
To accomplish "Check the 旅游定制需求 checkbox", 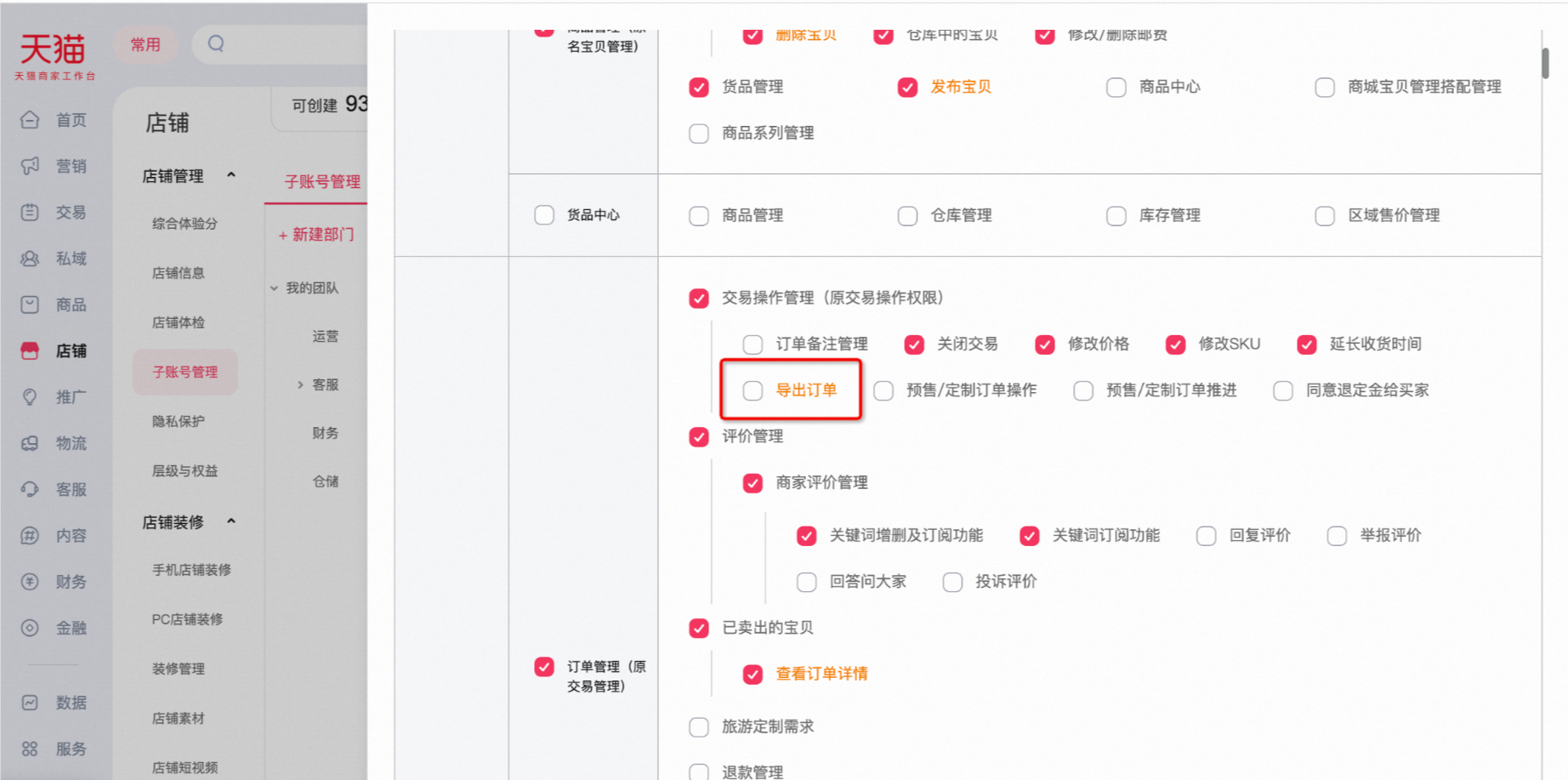I will (x=699, y=727).
